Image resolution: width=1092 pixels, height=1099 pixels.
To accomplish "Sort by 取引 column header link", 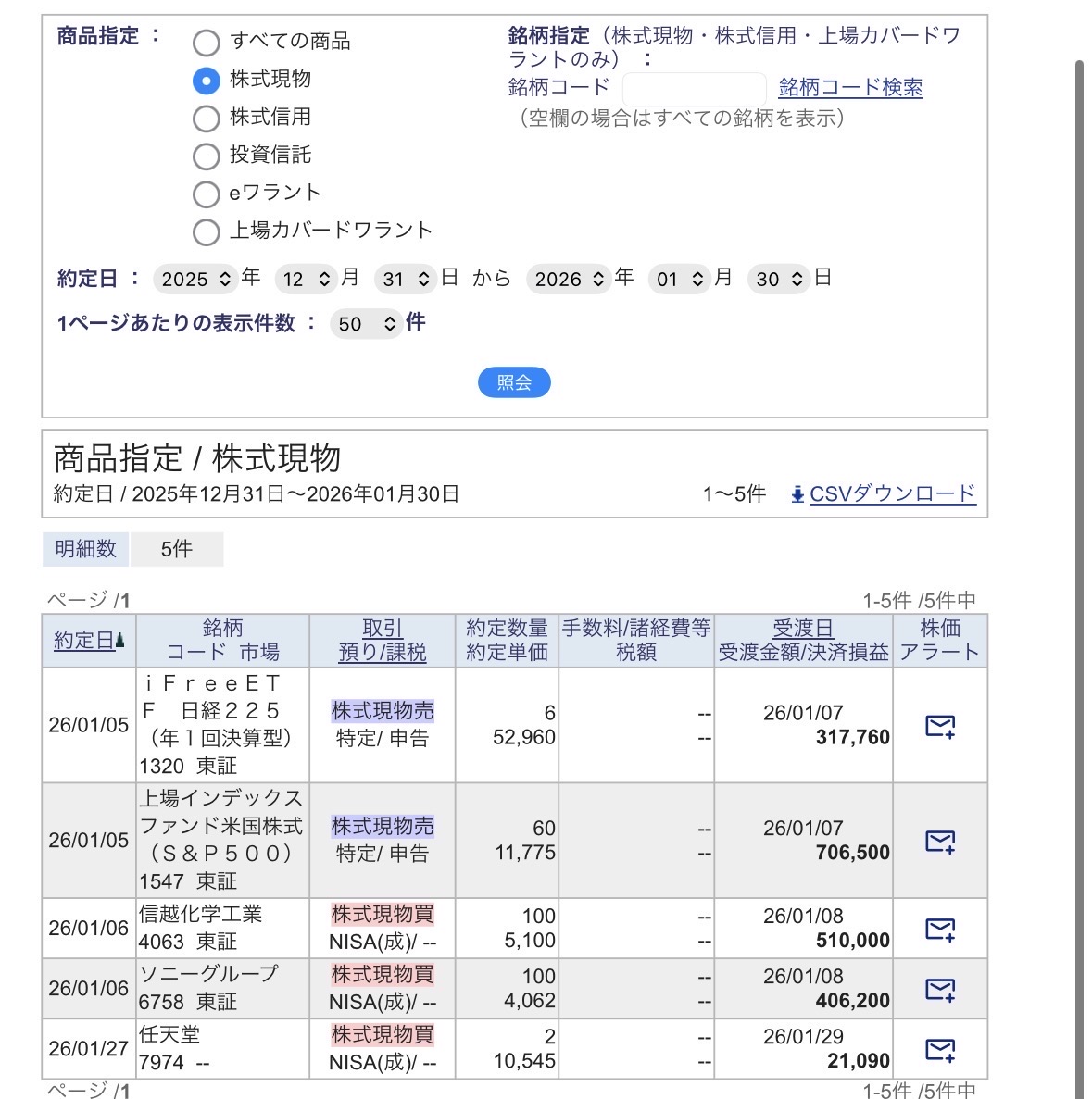I will pos(382,628).
